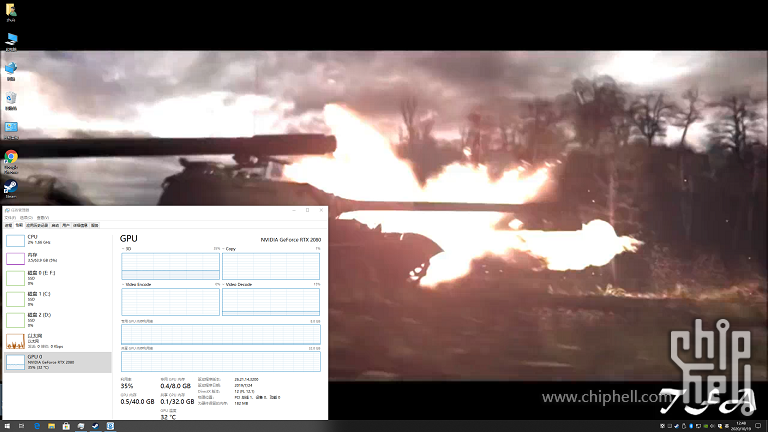
Task: Open the Windows Start menu
Action: pos(7,426)
